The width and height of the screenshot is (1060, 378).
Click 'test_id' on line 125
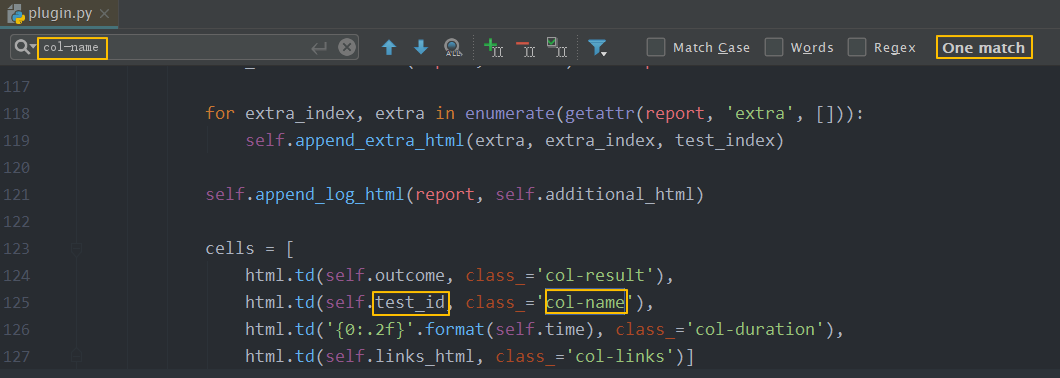[410, 302]
